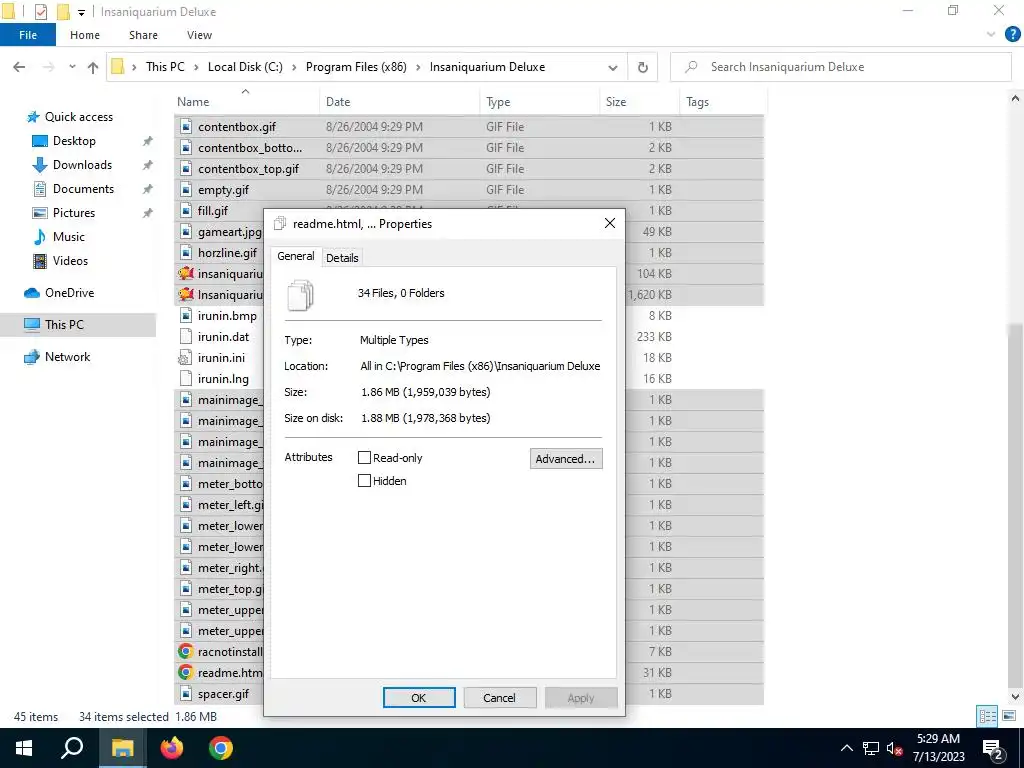1024x768 pixels.
Task: Click the spacer.gif file icon
Action: point(186,694)
